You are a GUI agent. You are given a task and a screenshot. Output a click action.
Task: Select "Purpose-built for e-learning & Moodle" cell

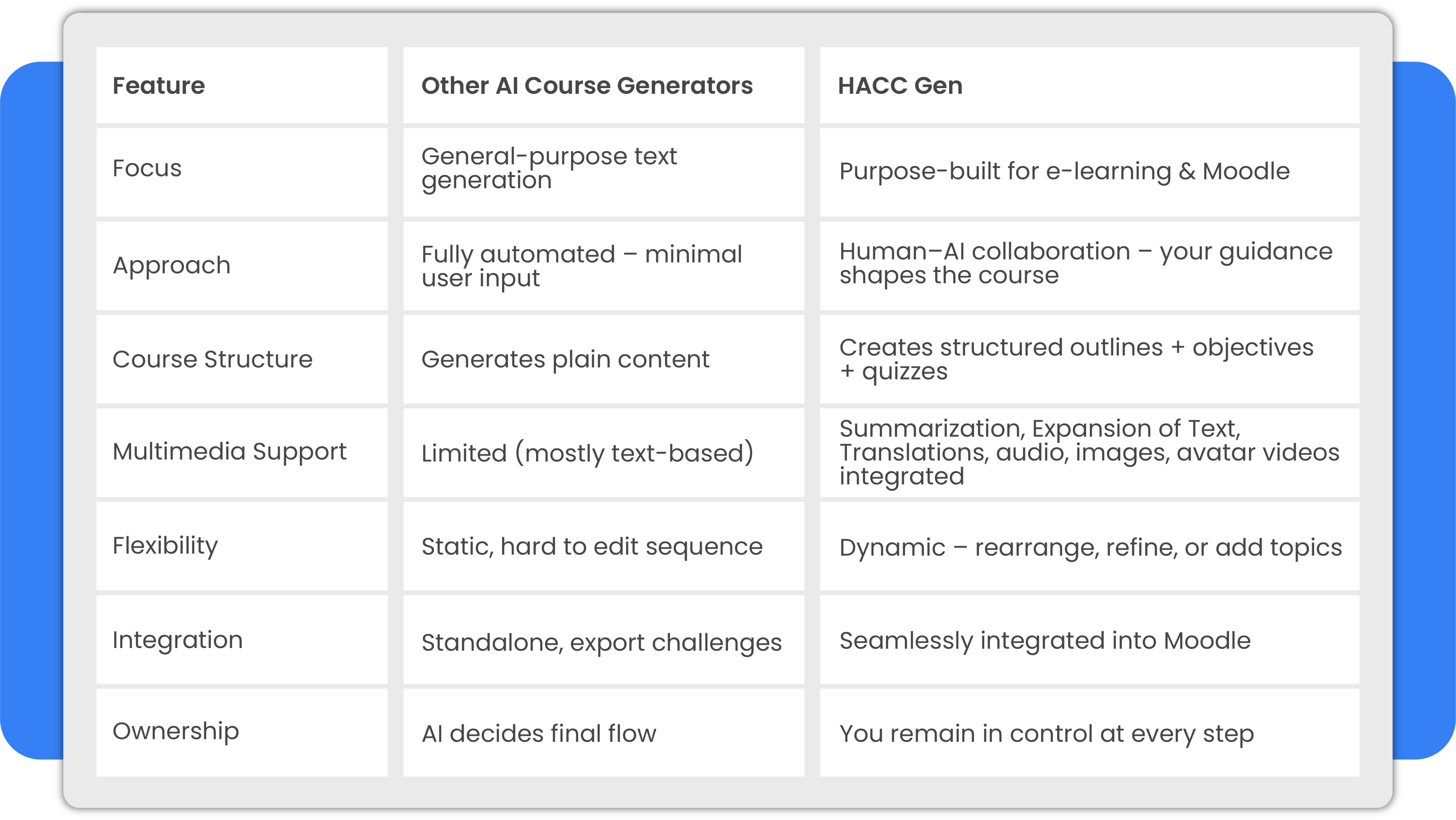point(1064,171)
